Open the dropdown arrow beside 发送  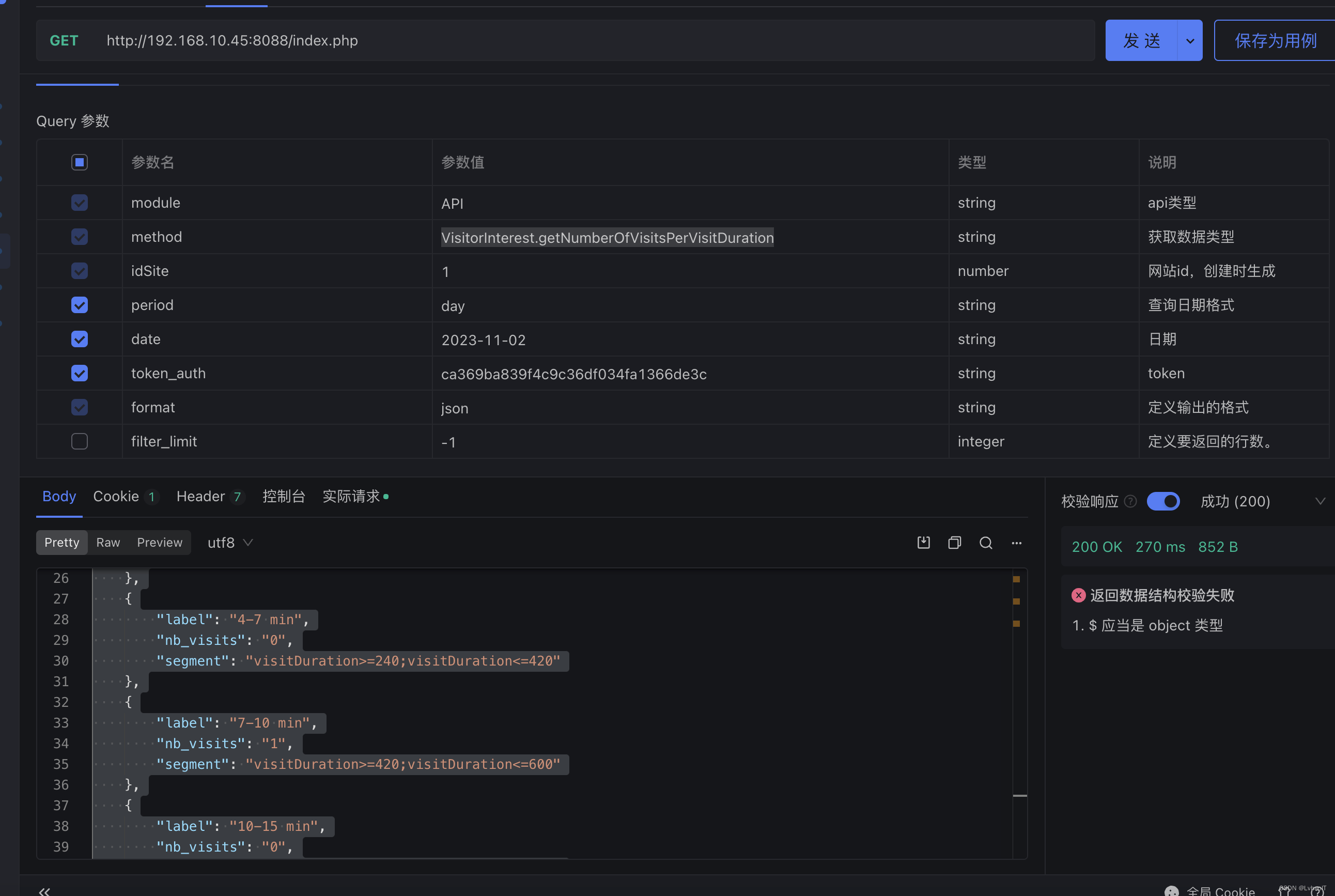(1190, 41)
